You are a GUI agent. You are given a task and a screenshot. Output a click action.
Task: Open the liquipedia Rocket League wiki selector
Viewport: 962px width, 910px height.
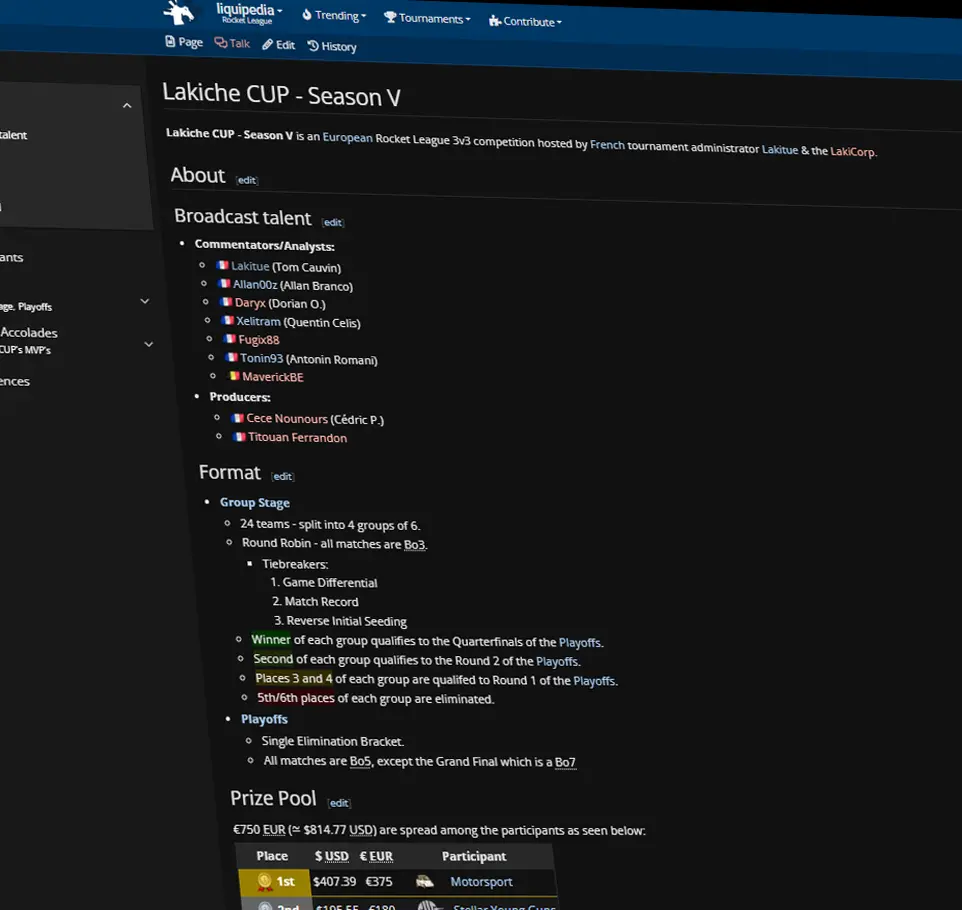coord(249,14)
